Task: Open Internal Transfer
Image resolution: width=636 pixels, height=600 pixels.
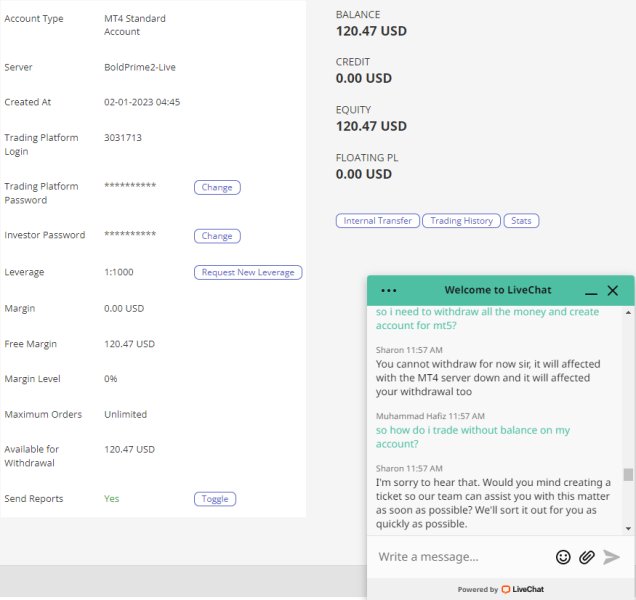Action: coord(378,221)
